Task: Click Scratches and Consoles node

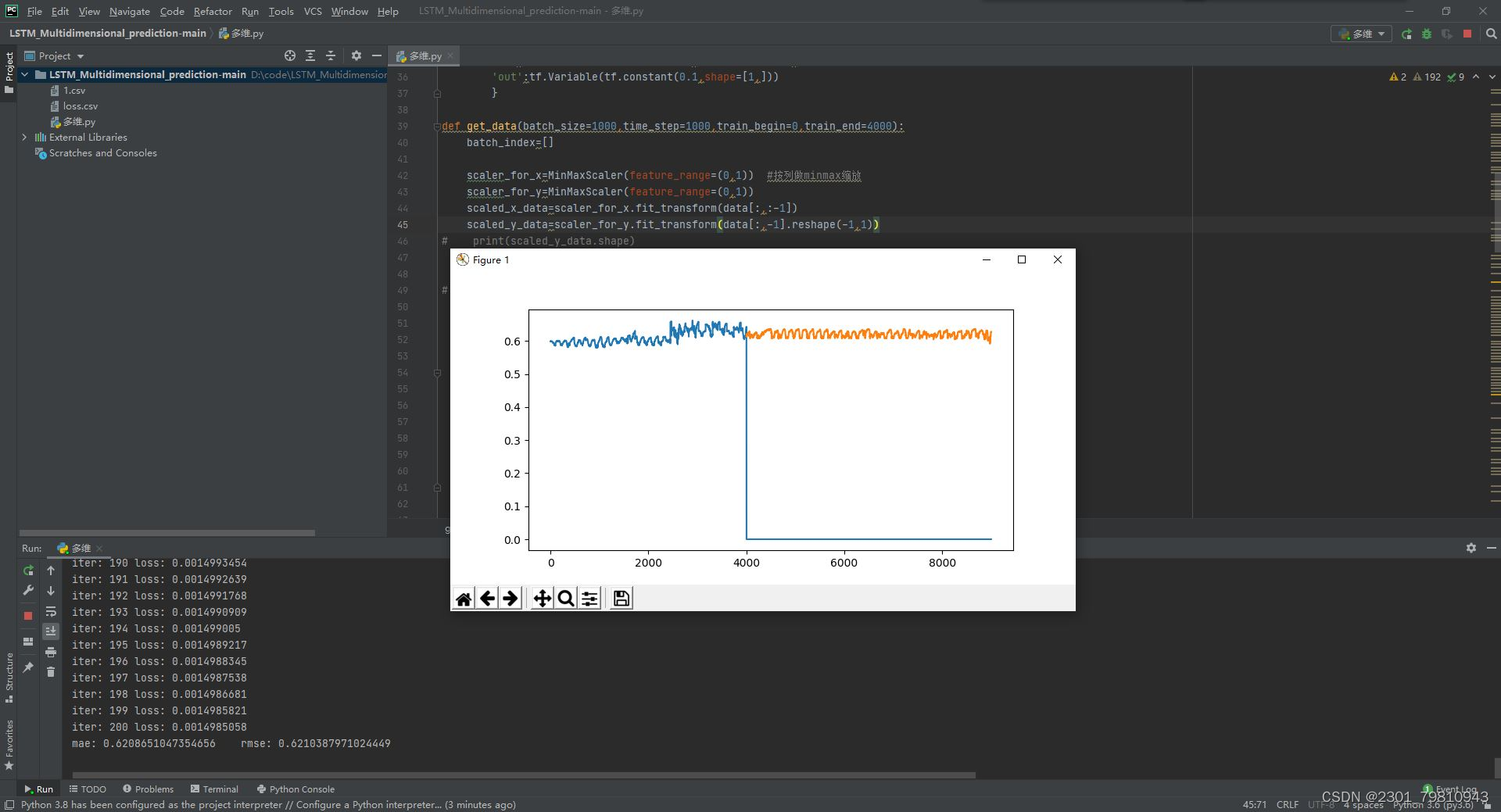Action: [96, 153]
